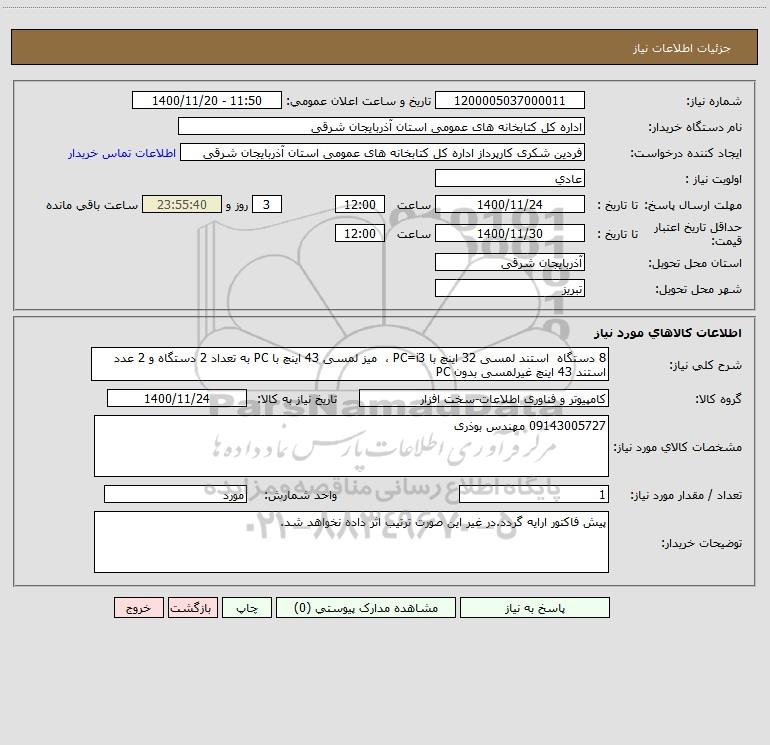
Task: Click the delivery province field 'آذربایجان شرقی'
Action: [510, 262]
